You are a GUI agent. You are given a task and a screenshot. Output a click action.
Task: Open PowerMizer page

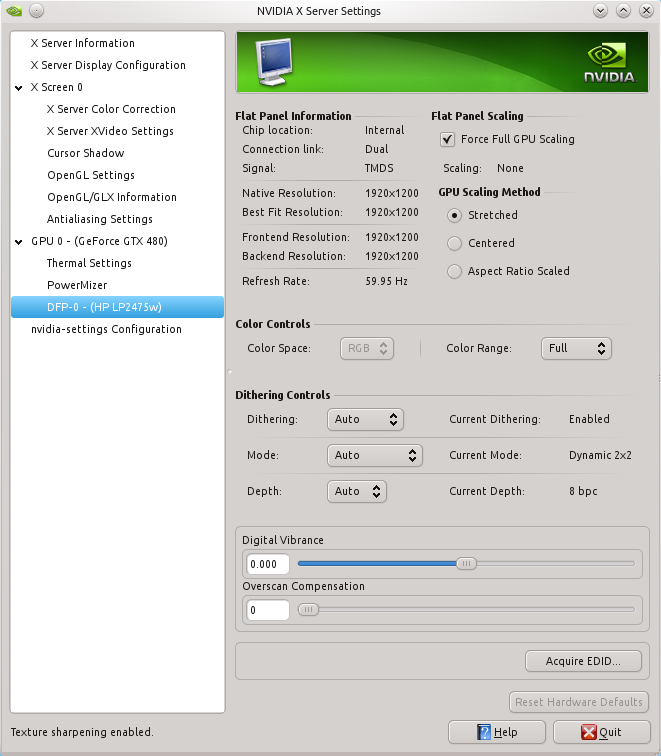pos(77,285)
